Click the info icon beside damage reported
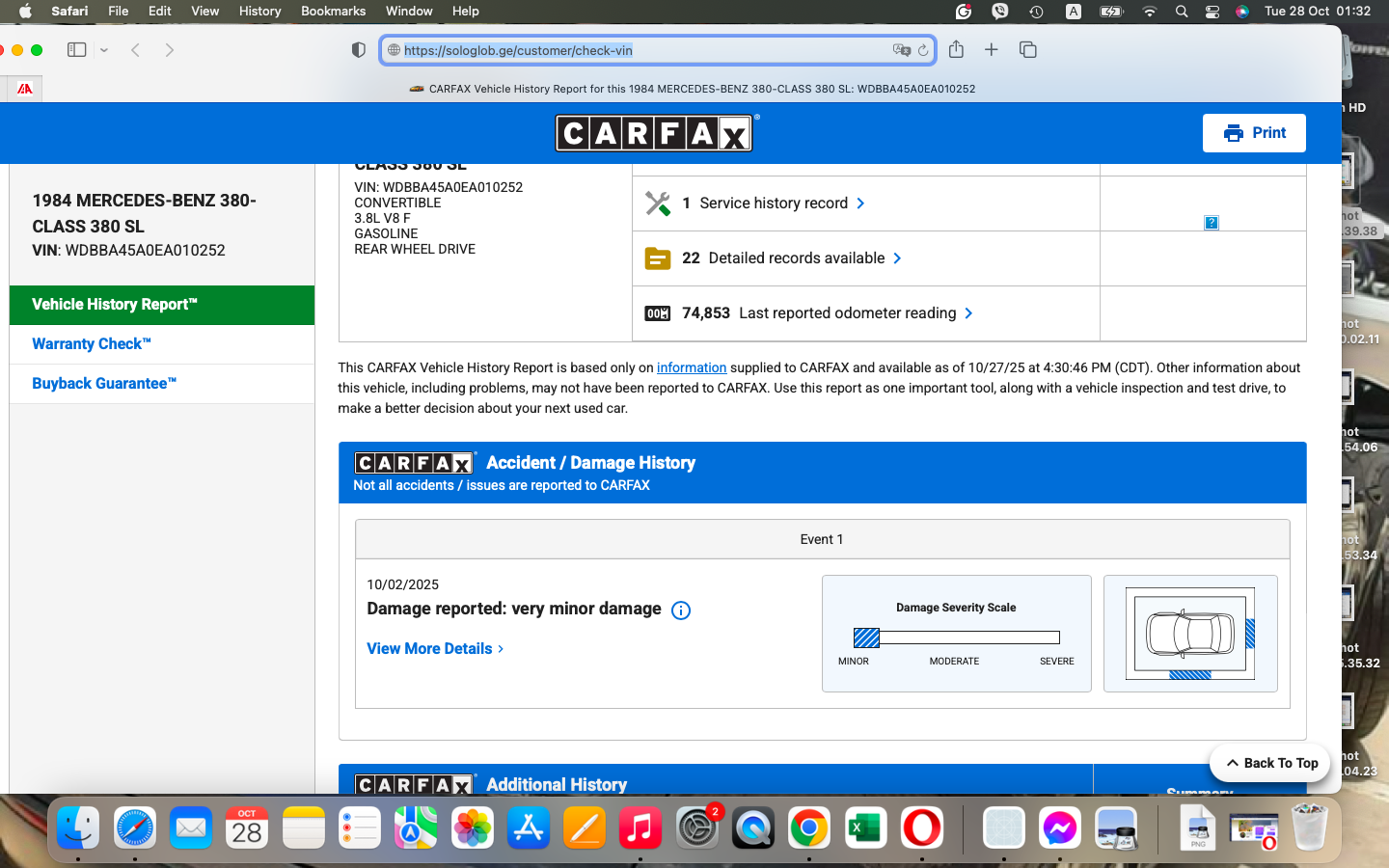 coord(681,610)
